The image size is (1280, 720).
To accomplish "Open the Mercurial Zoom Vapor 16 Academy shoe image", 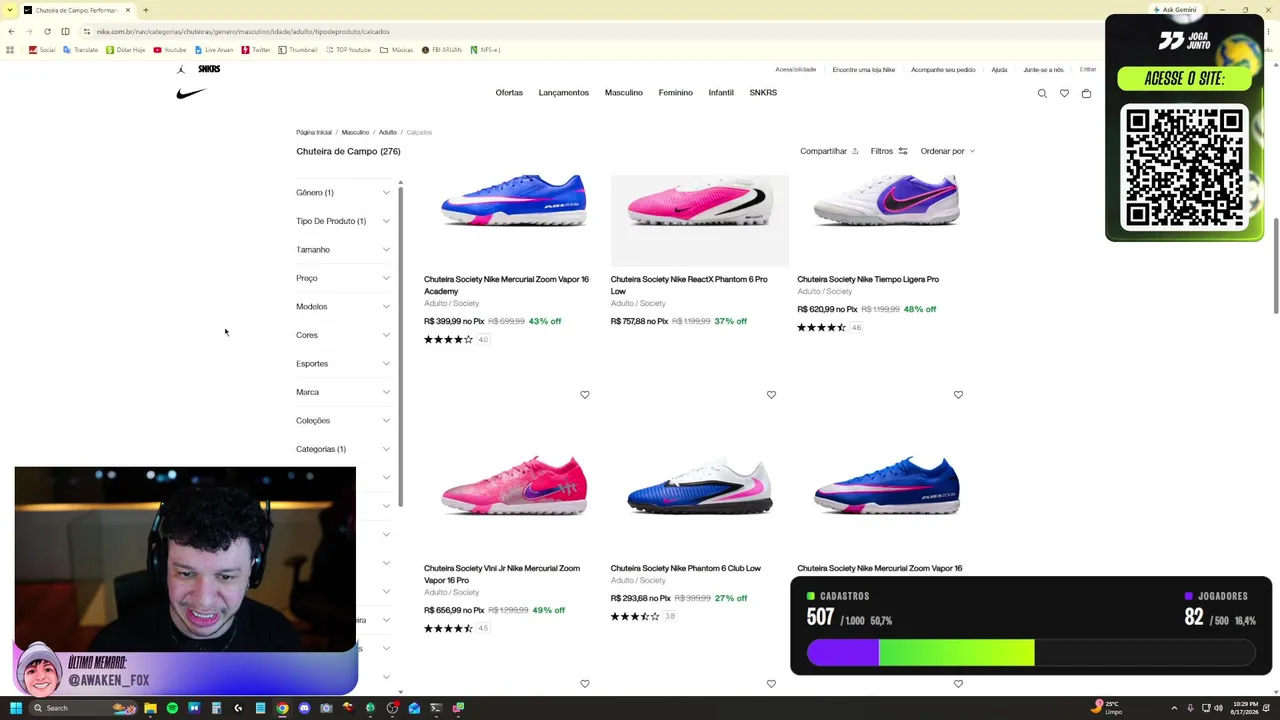I will 513,203.
